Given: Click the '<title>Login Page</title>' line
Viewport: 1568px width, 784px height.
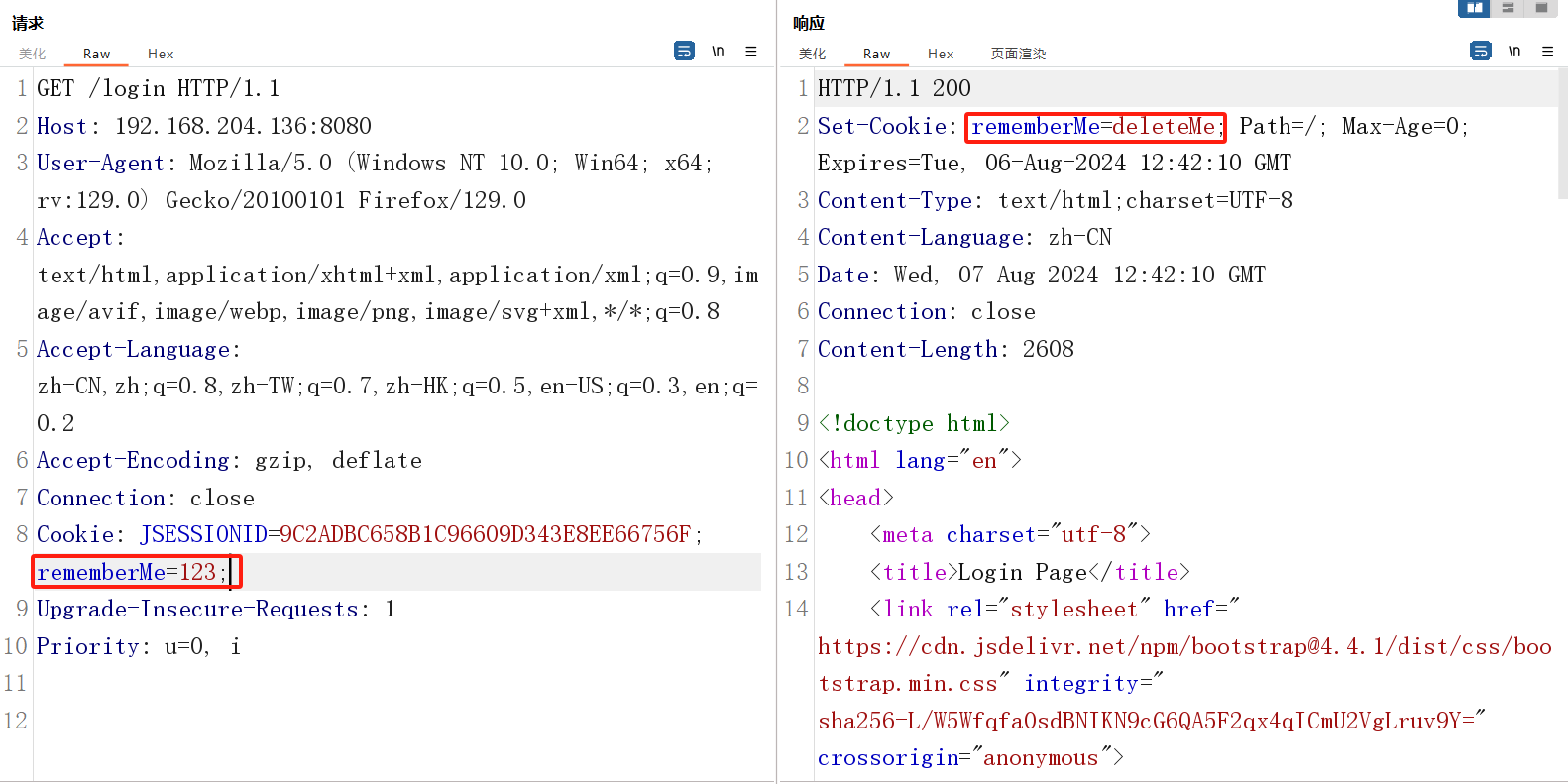Looking at the screenshot, I should [1030, 572].
